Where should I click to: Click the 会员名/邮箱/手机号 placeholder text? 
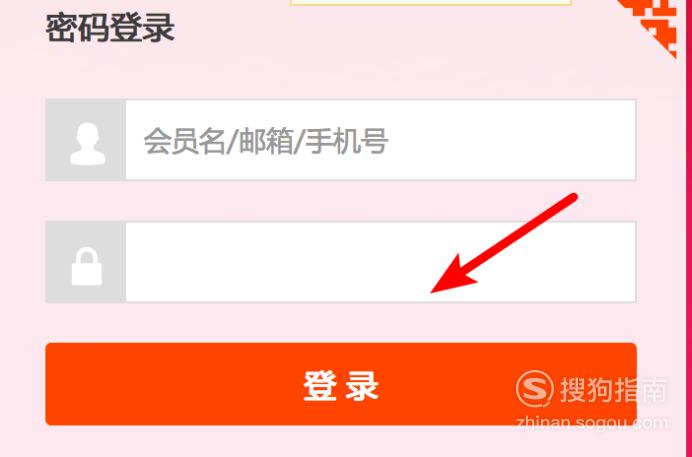tap(266, 141)
